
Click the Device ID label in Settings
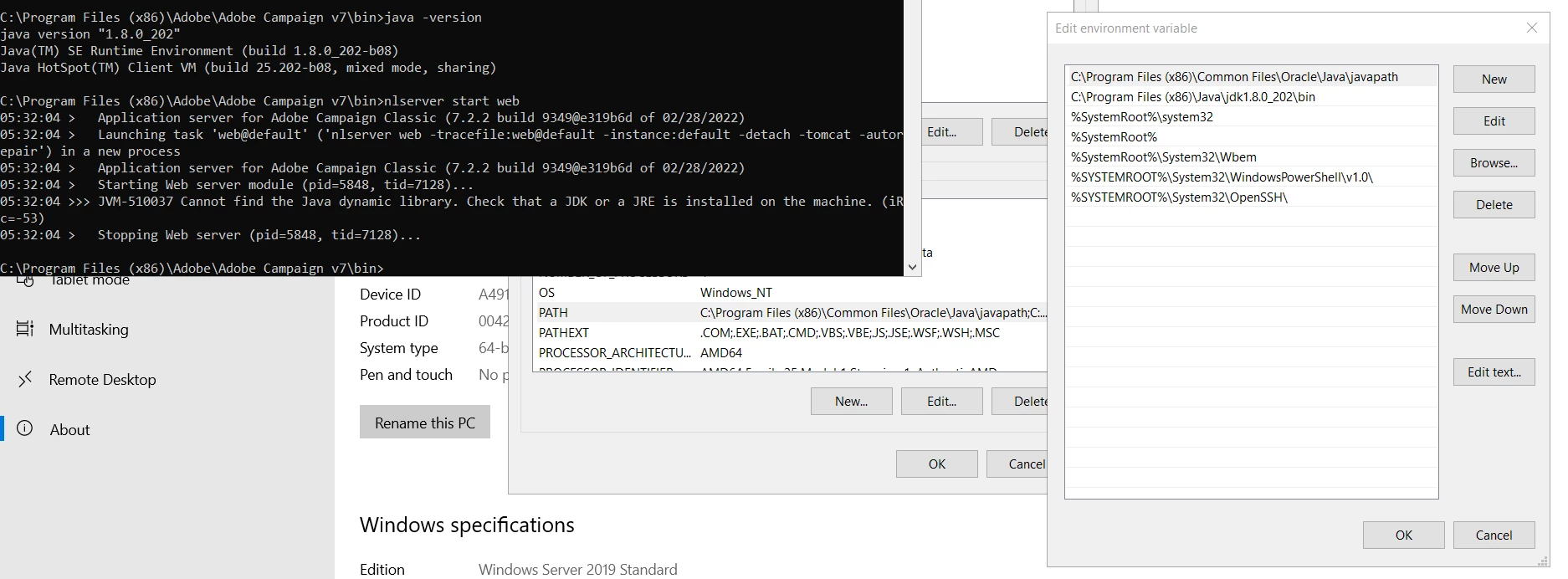[x=390, y=295]
